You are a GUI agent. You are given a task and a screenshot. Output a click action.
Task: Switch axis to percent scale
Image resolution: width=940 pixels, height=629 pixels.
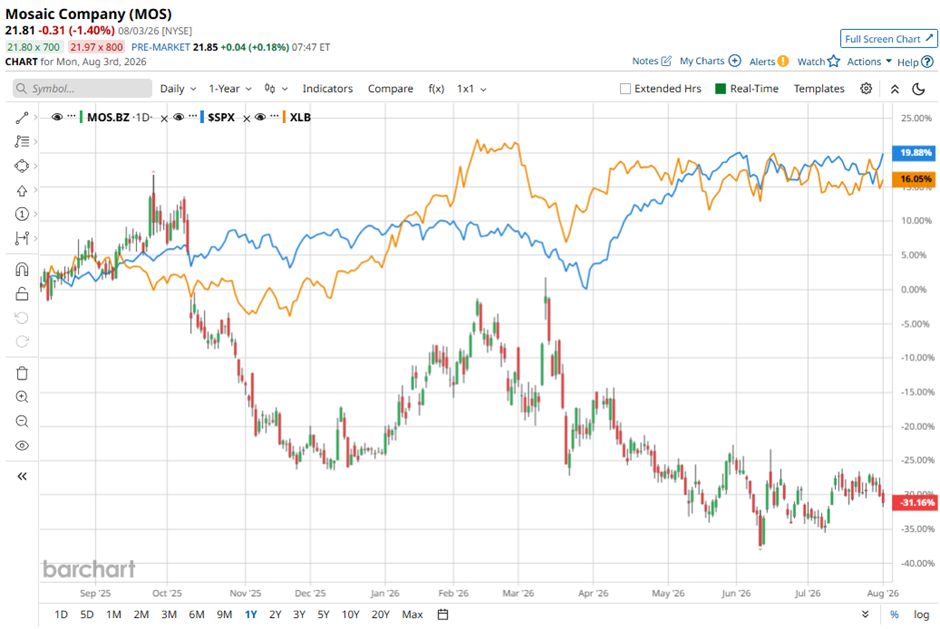[x=894, y=614]
